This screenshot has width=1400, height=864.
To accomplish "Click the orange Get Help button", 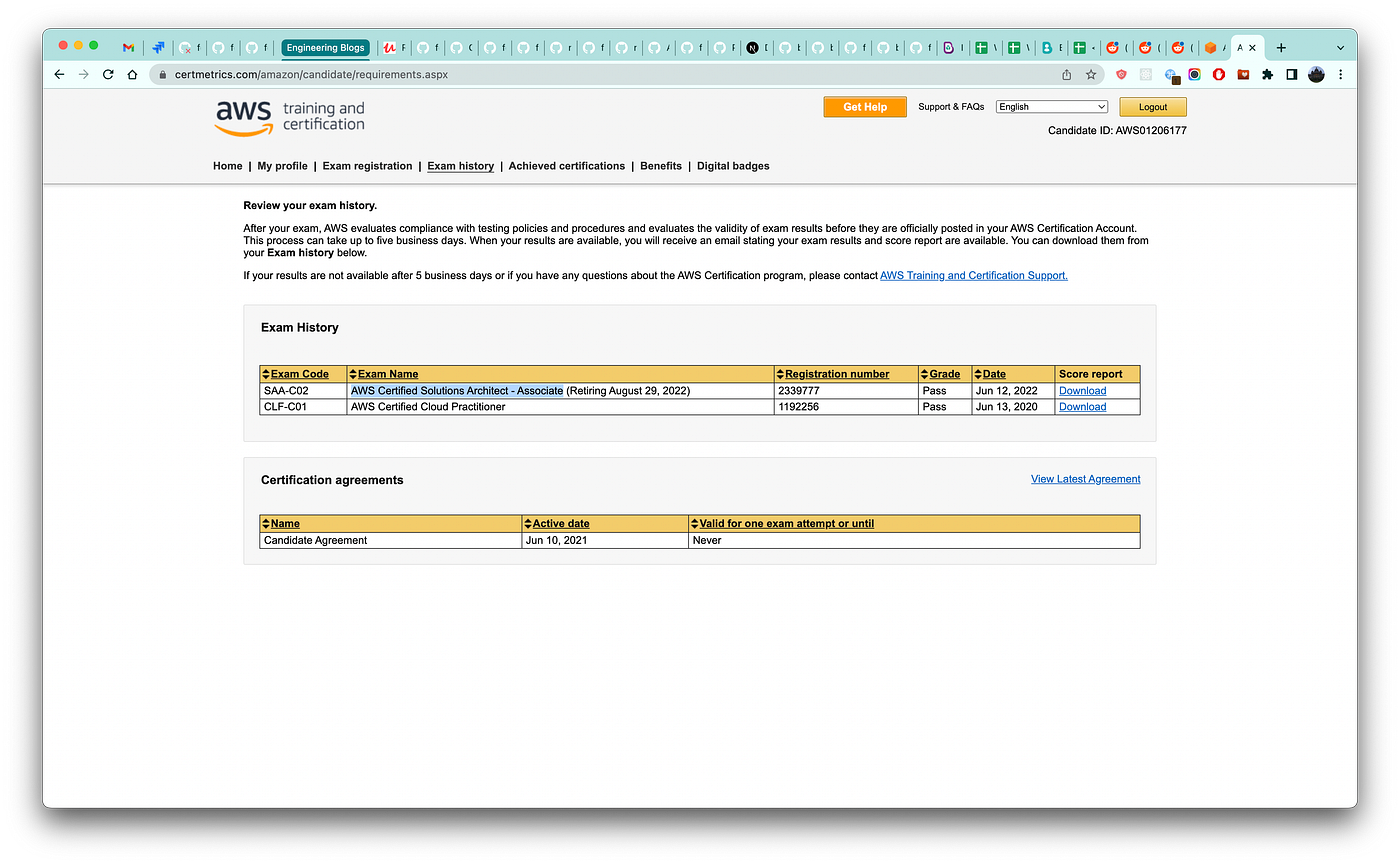I will [x=865, y=107].
